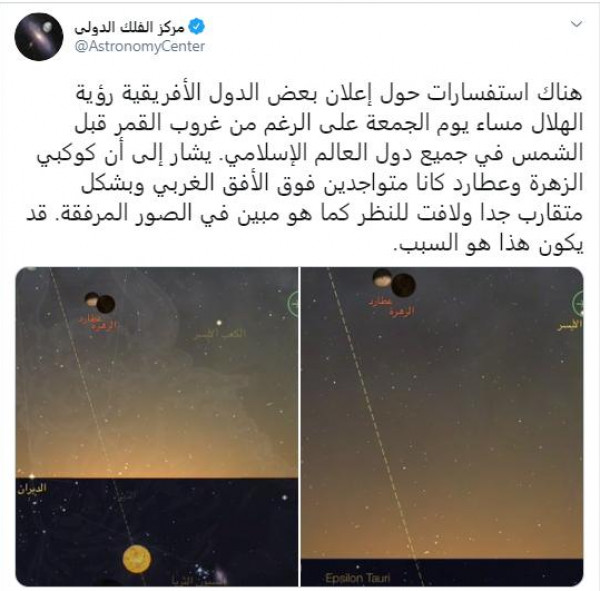Select the bright Aldebaran star on the horizon
The image size is (600, 591).
32,476
